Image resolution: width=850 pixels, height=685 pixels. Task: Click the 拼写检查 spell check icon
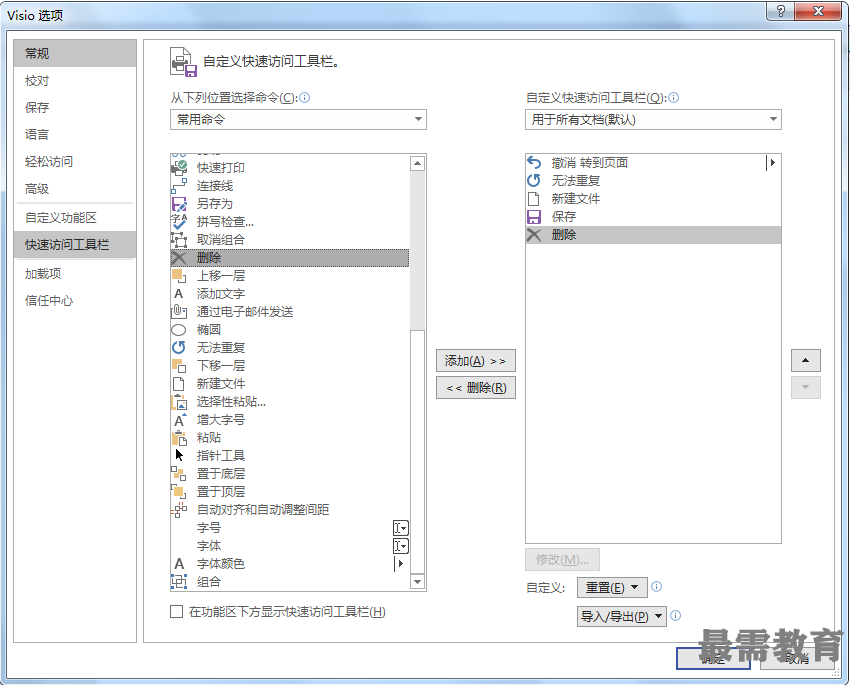(x=179, y=222)
